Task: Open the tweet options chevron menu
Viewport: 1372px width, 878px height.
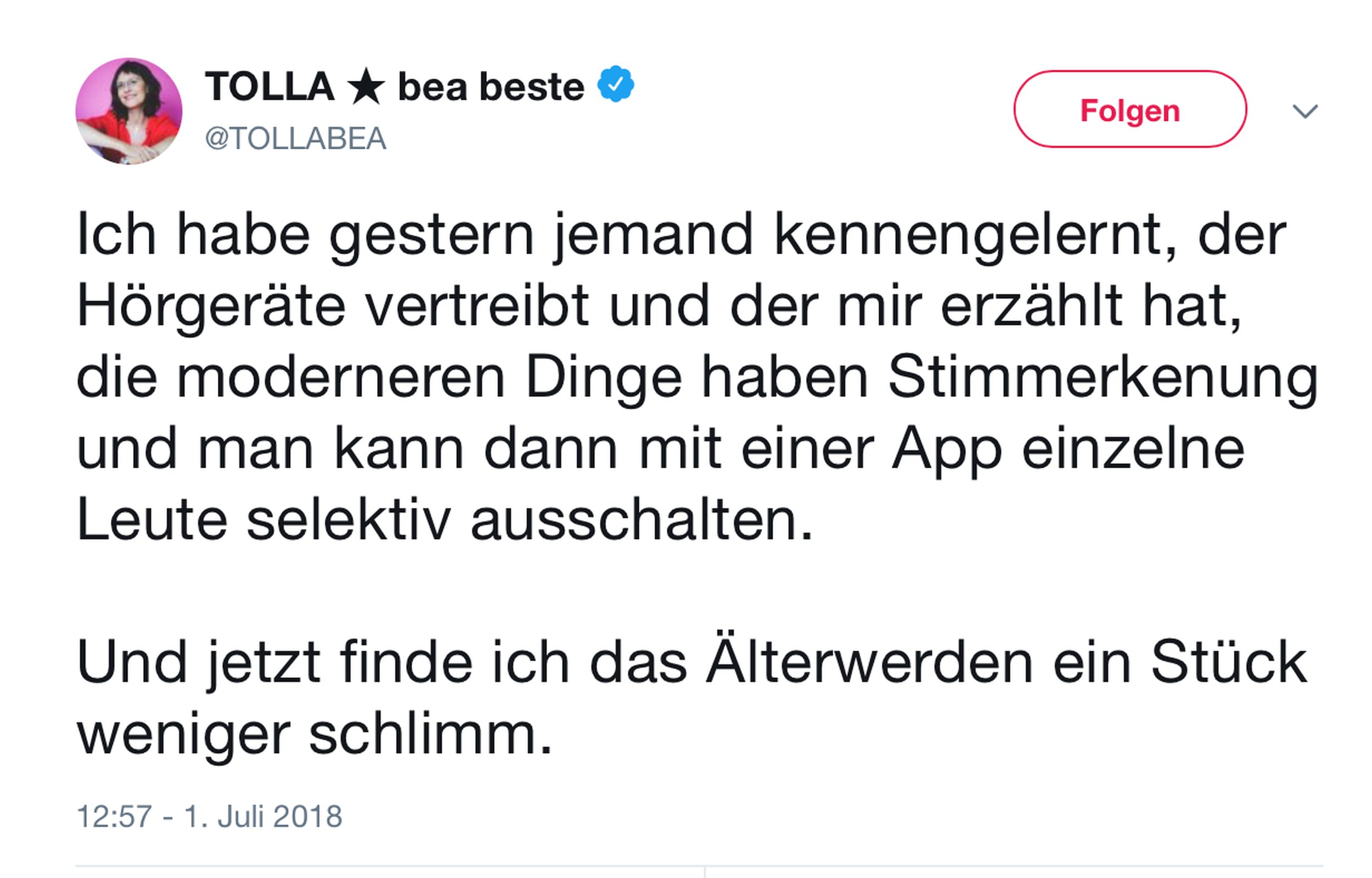Action: (1304, 110)
